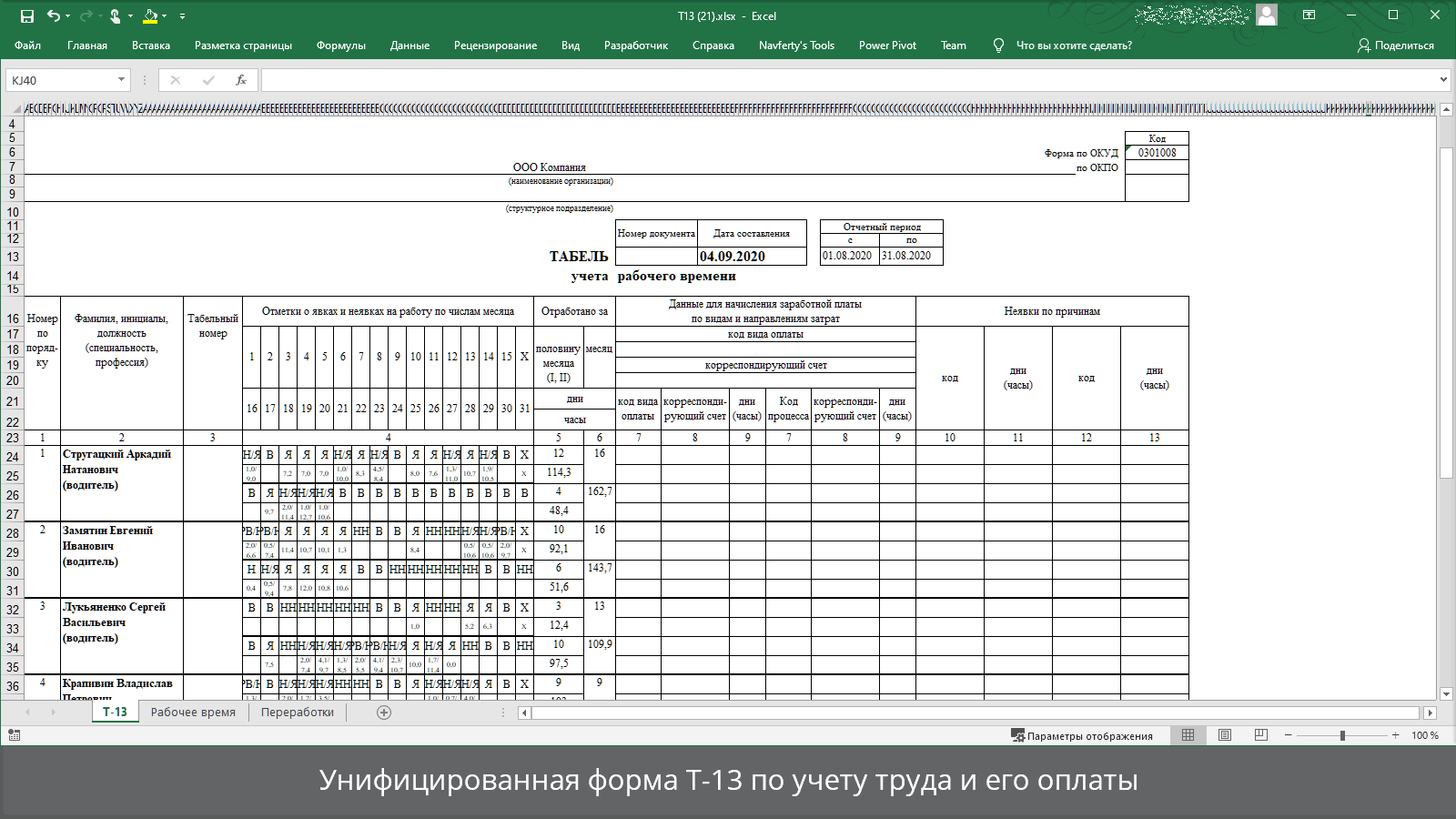Open the Разметка страницы tab
Image resolution: width=1456 pixels, height=819 pixels.
pyautogui.click(x=243, y=45)
